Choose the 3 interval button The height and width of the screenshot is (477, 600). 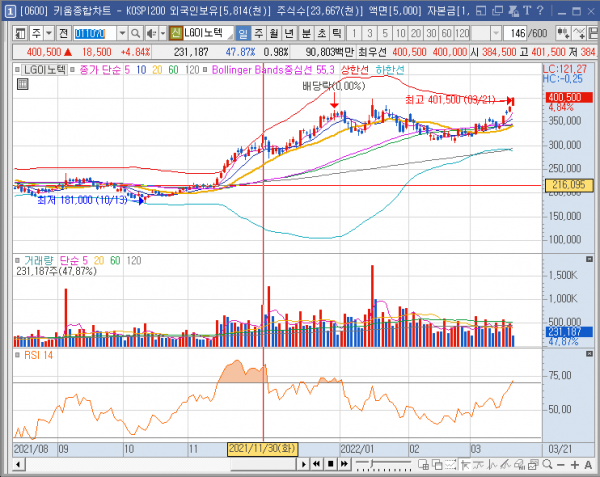[370, 34]
